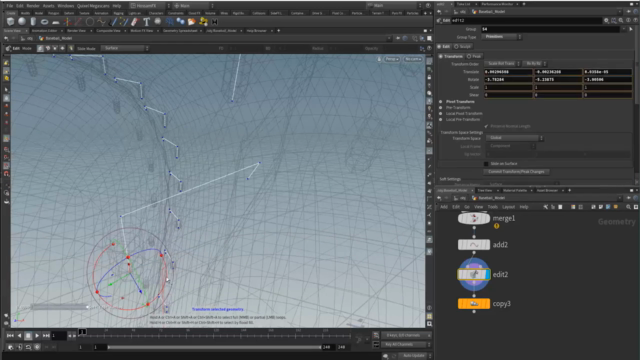The image size is (640, 360).
Task: Switch to the Geometry Spreadsheet tab
Action: [180, 31]
